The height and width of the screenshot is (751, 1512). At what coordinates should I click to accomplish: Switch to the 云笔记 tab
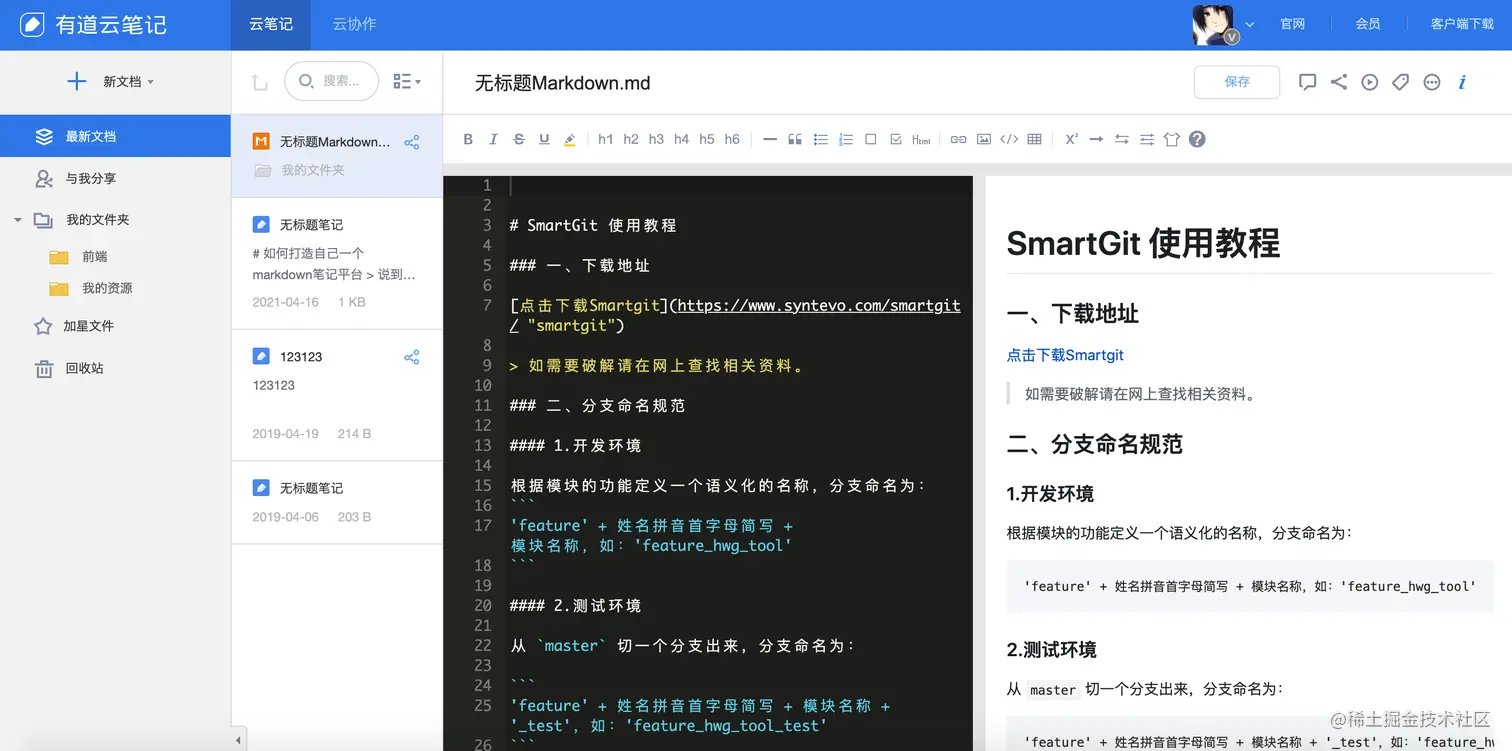click(x=271, y=25)
